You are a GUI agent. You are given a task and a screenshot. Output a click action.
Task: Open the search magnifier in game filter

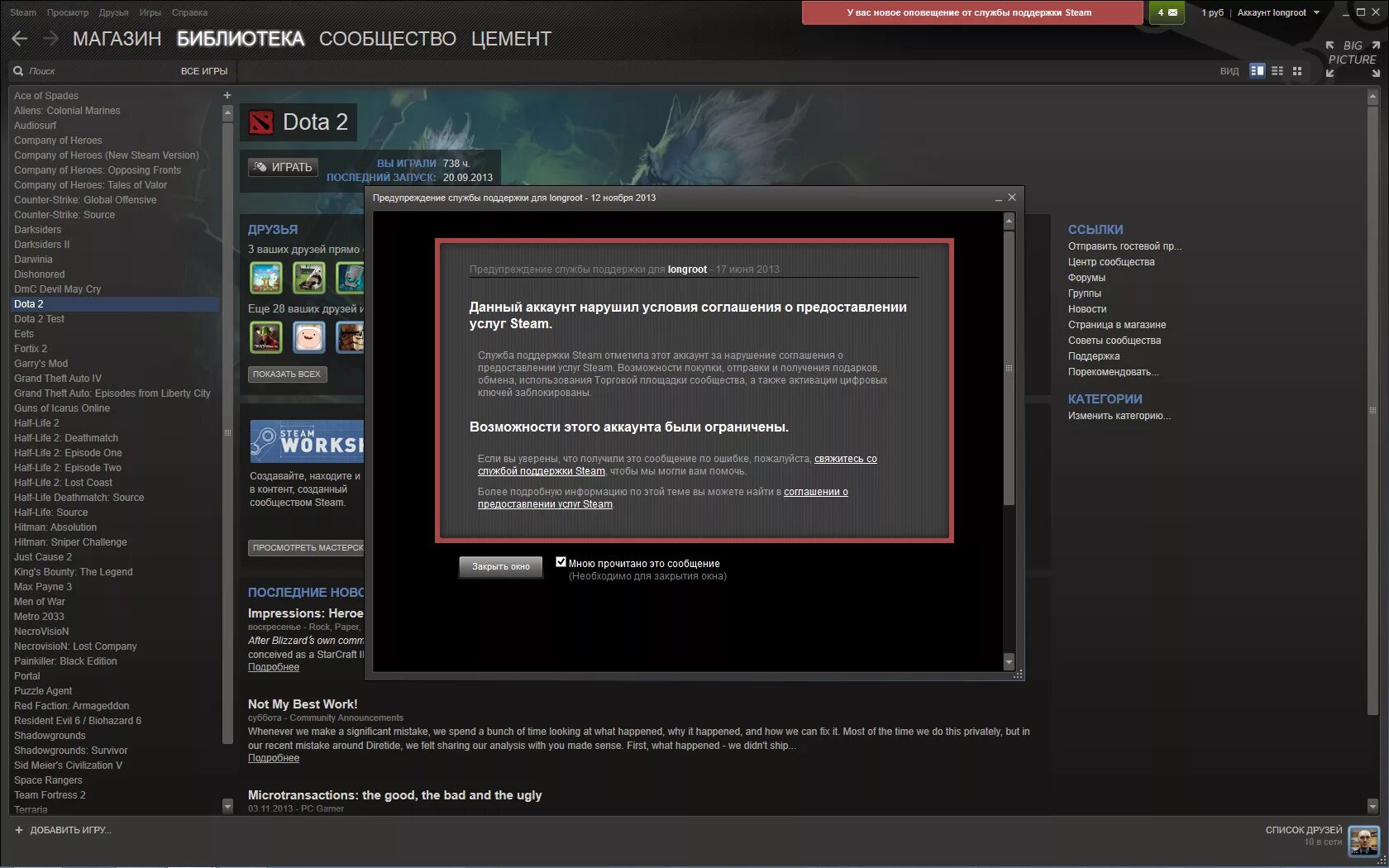pos(18,71)
